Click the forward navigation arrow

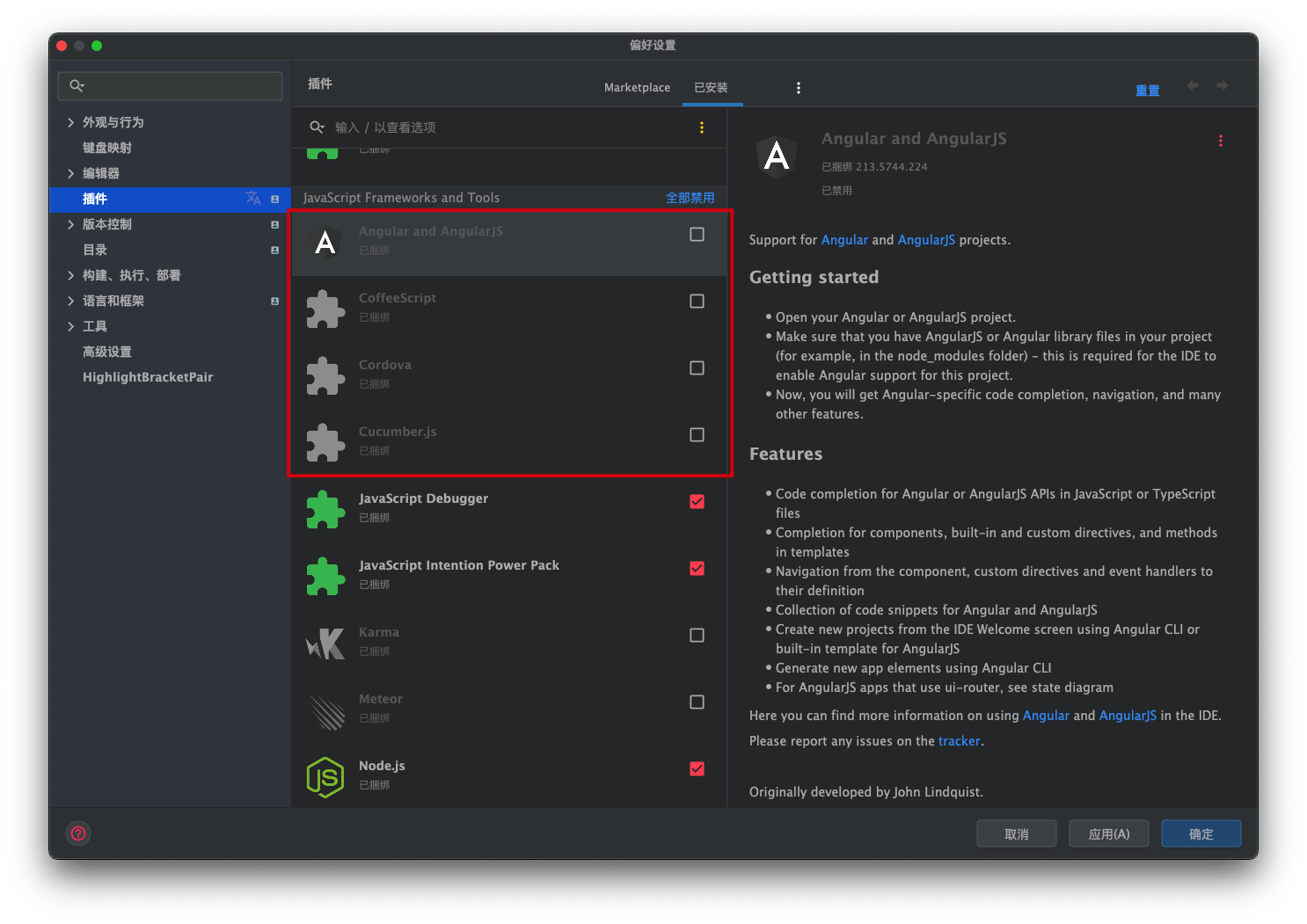point(1222,85)
